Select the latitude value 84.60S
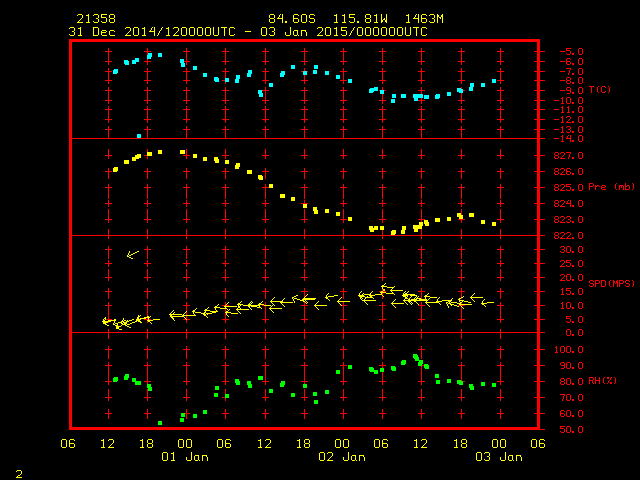This screenshot has width=640, height=480. (x=292, y=19)
